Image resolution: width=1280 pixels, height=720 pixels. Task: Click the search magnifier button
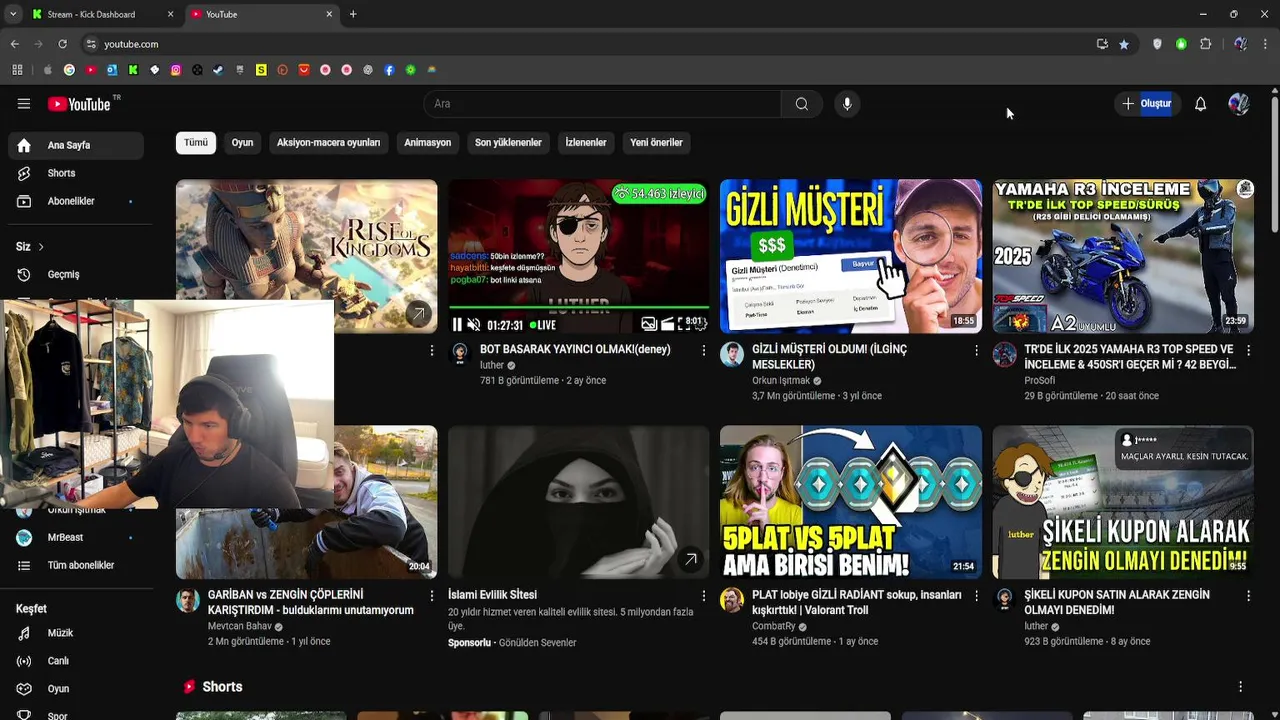[x=802, y=104]
